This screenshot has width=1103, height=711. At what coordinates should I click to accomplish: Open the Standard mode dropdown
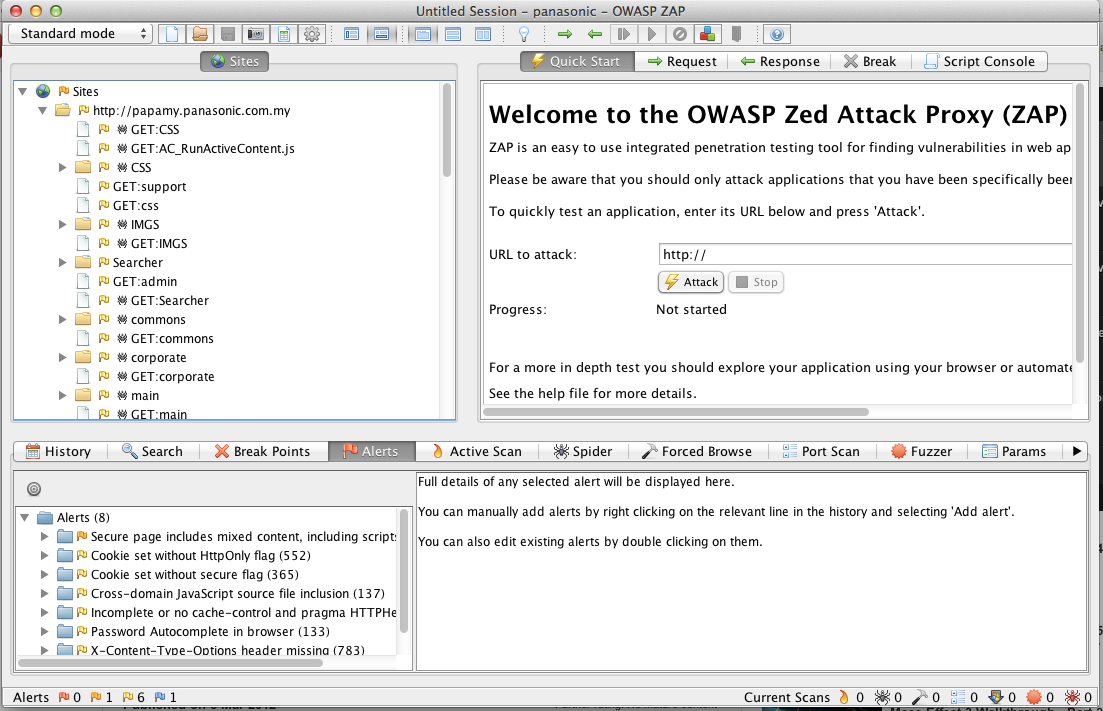80,34
